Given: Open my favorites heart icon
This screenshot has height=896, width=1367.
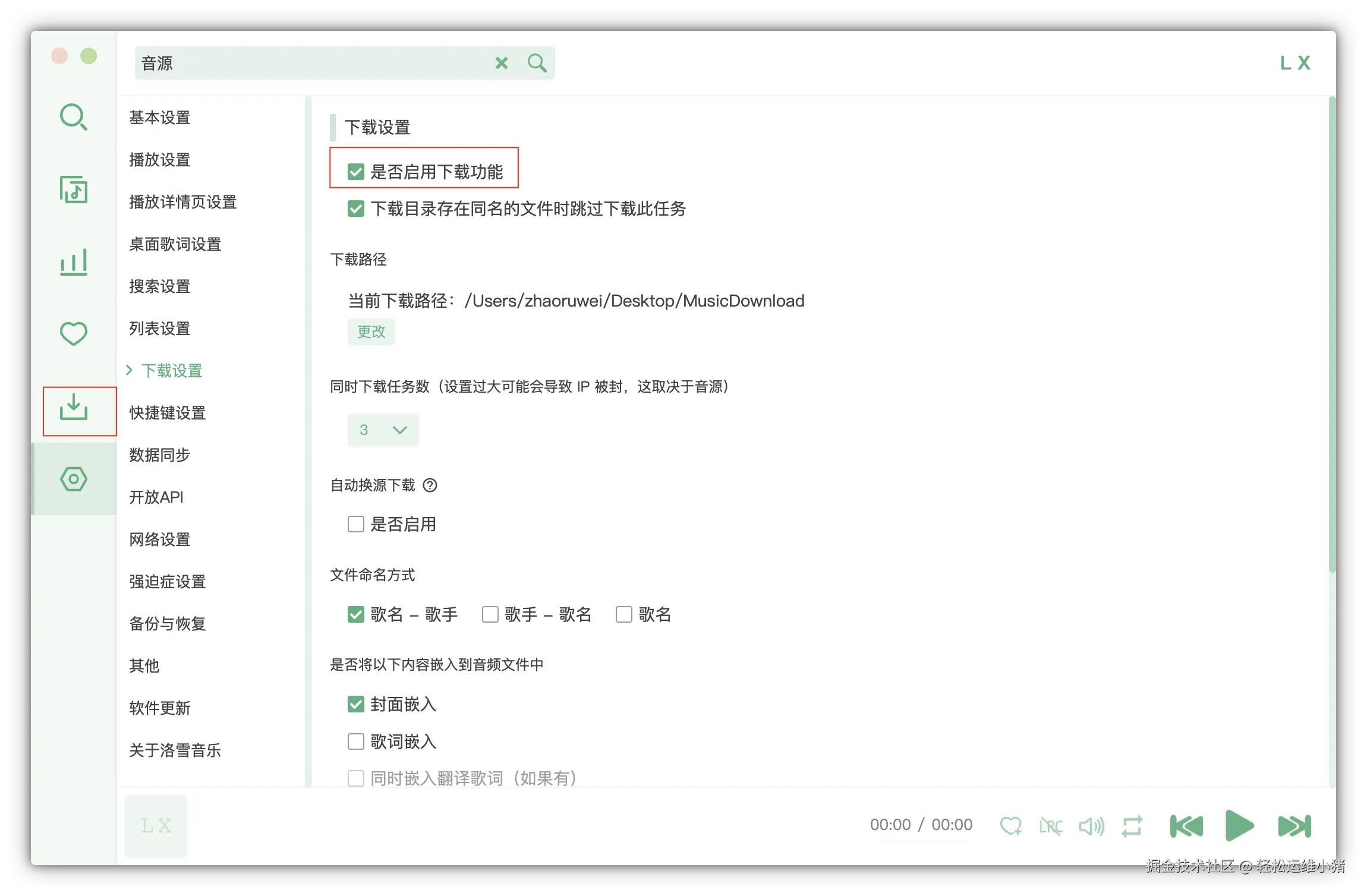Looking at the screenshot, I should pyautogui.click(x=74, y=333).
